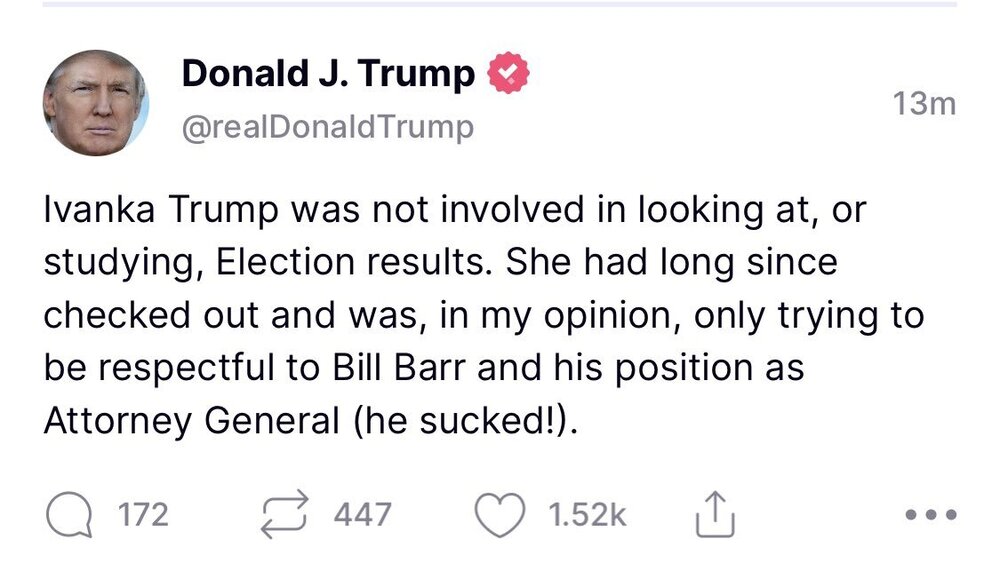
Task: Click "Attorney General" in the post body
Action: 192,420
